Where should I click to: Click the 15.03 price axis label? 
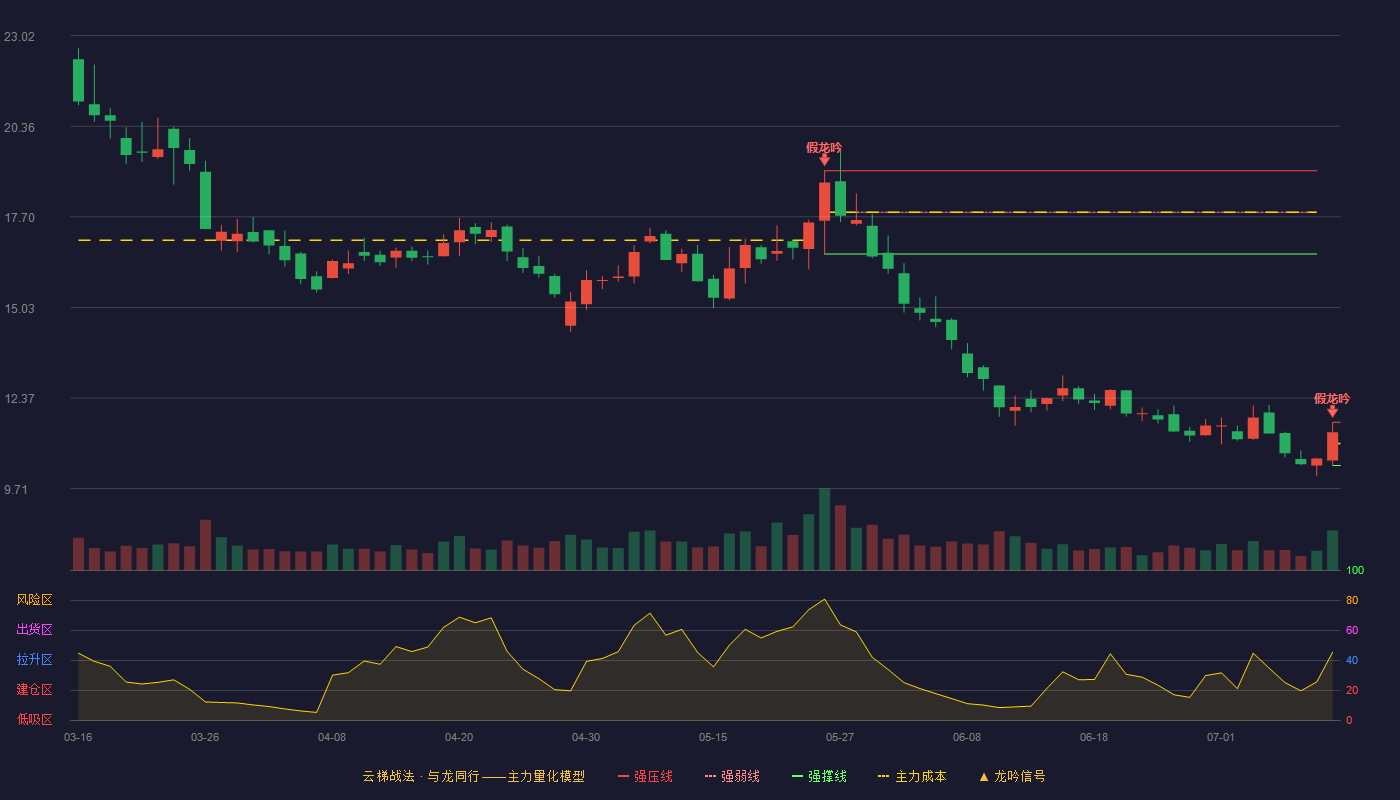click(19, 309)
